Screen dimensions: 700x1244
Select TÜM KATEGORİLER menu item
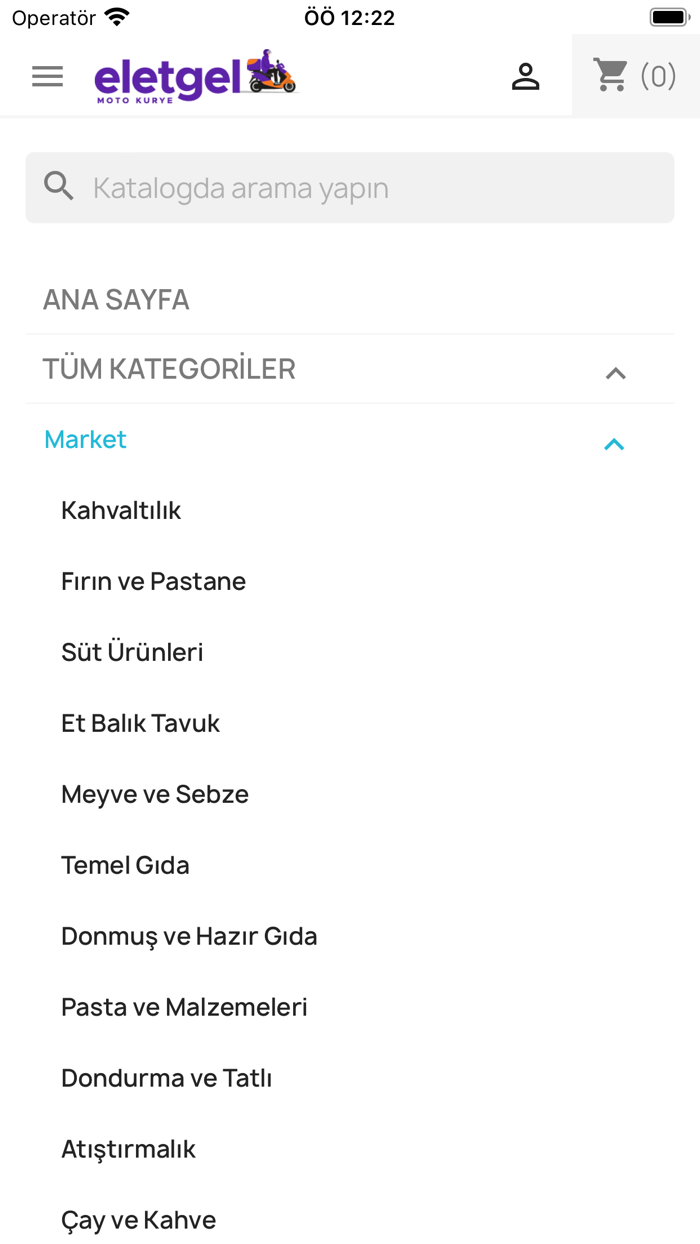click(169, 369)
